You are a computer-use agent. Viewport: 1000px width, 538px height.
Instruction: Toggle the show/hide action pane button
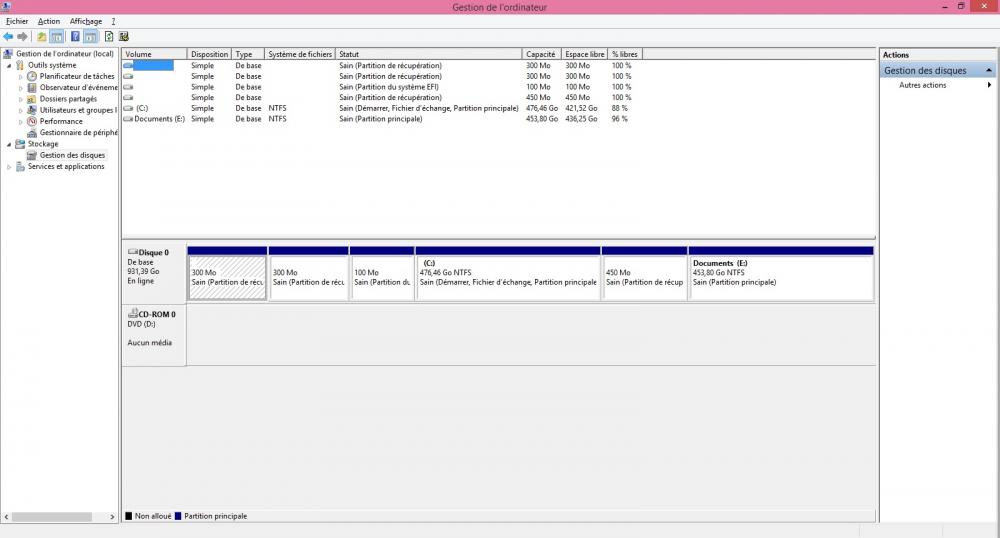(91, 37)
